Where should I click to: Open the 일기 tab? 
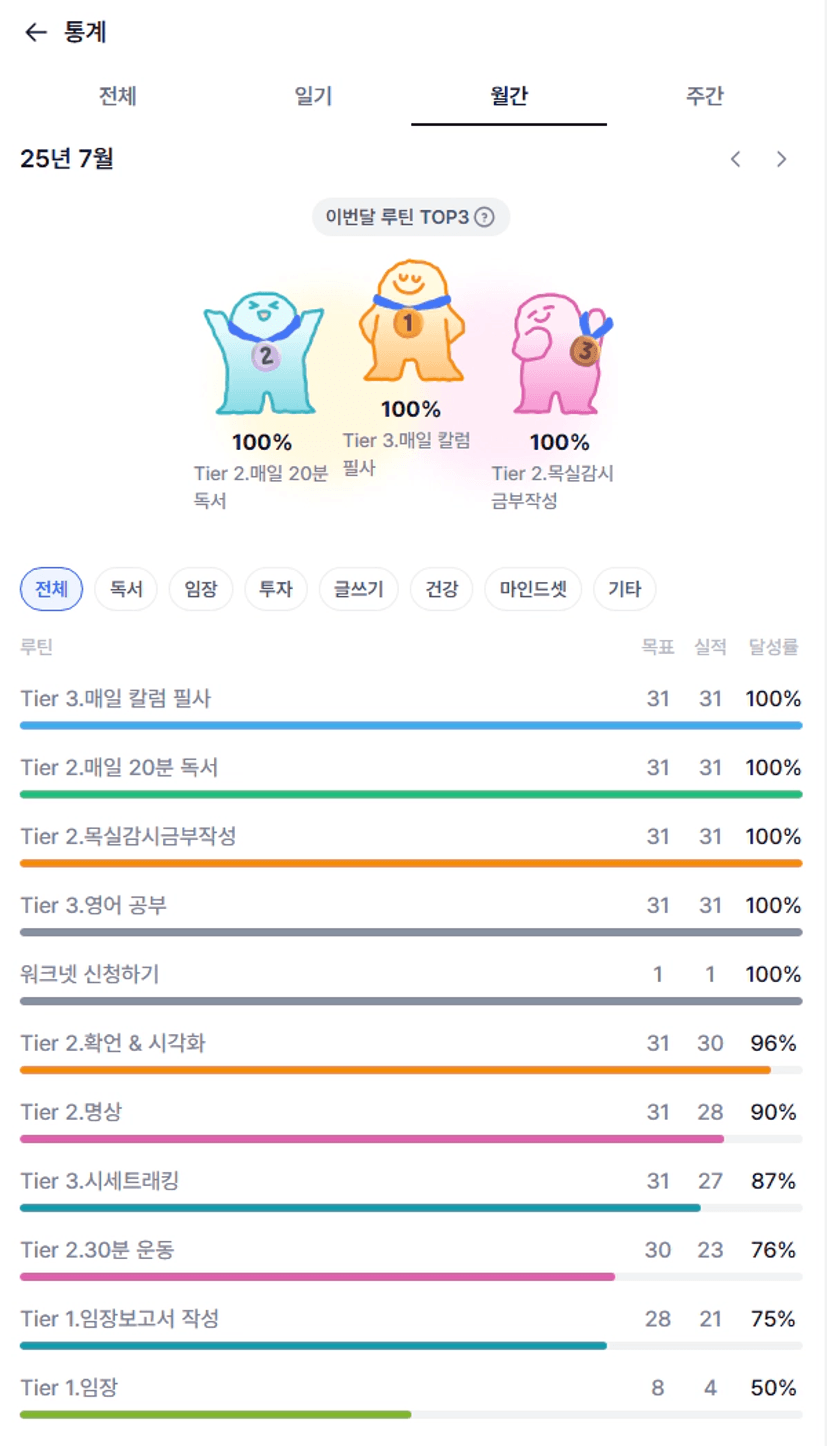tap(313, 96)
